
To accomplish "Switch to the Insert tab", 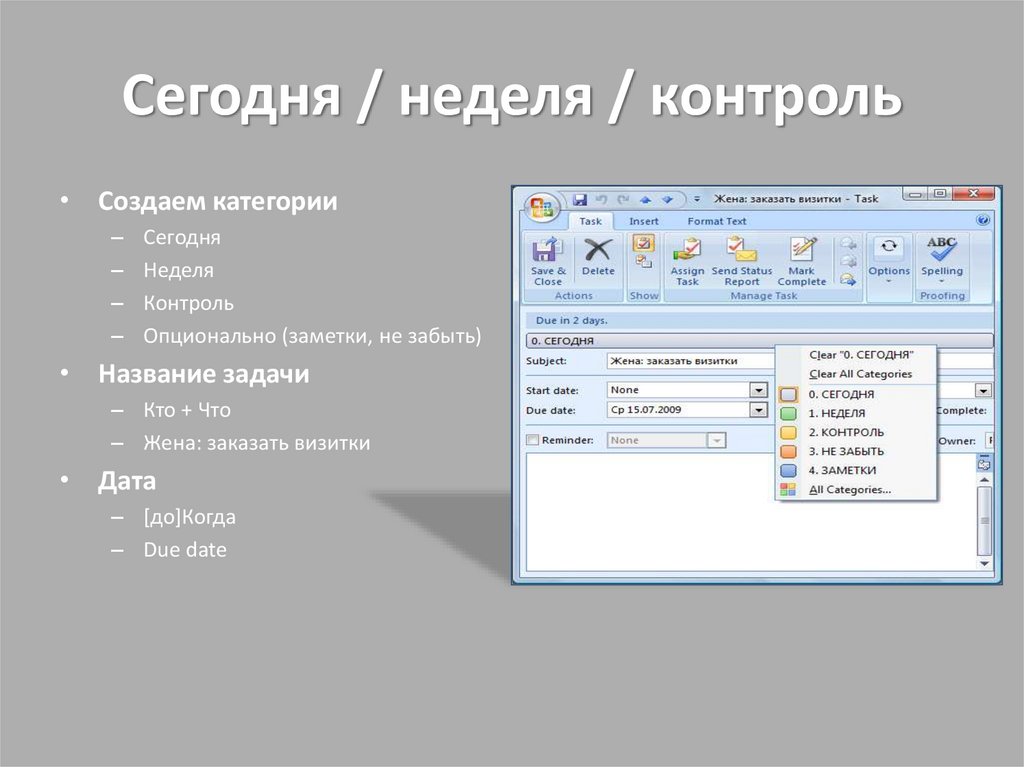I will click(x=643, y=221).
